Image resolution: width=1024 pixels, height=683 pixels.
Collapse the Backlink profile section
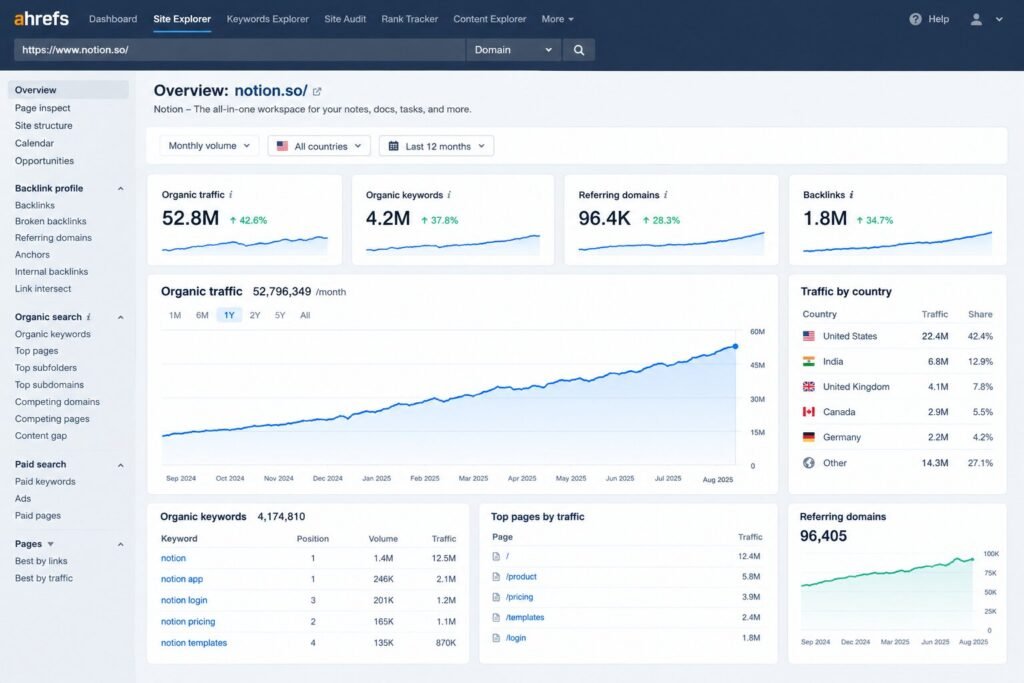(x=120, y=189)
